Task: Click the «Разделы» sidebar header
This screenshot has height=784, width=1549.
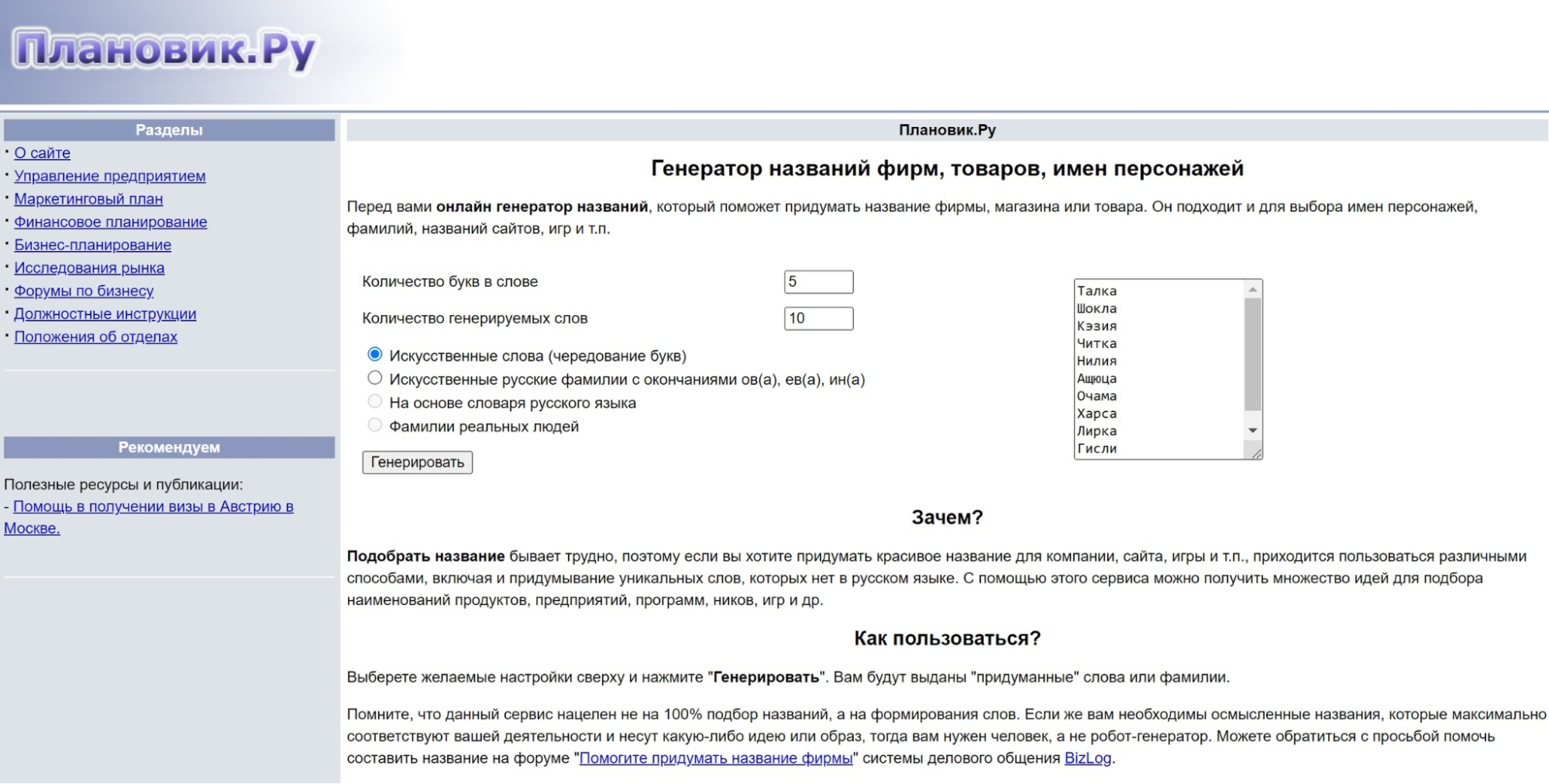Action: (169, 130)
